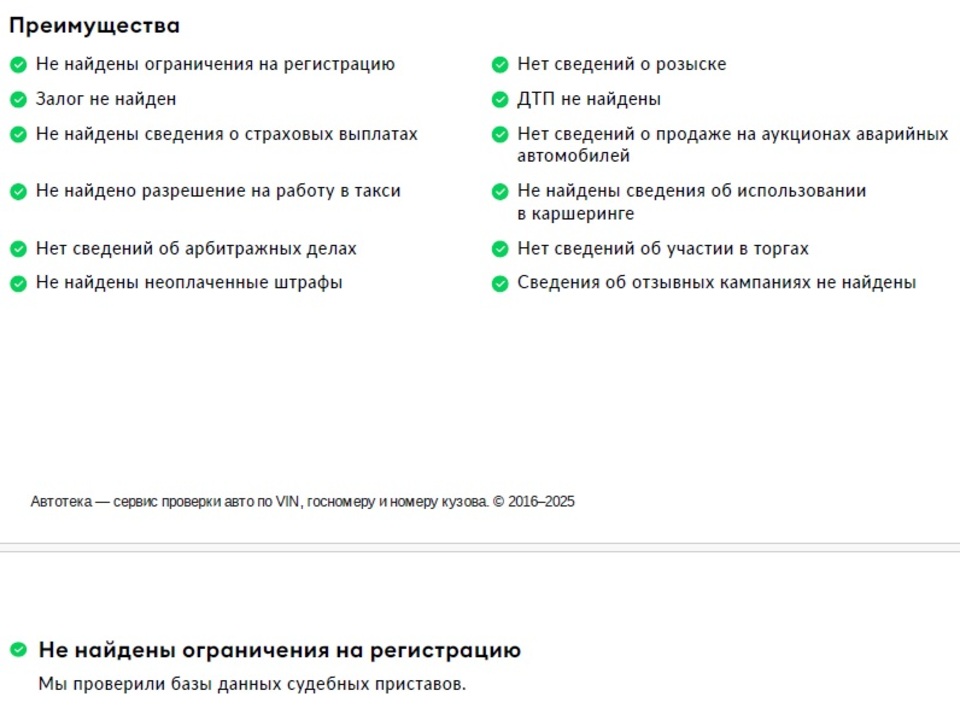
Task: Click check icon next to отзывных кампаниях item
Action: click(x=500, y=283)
